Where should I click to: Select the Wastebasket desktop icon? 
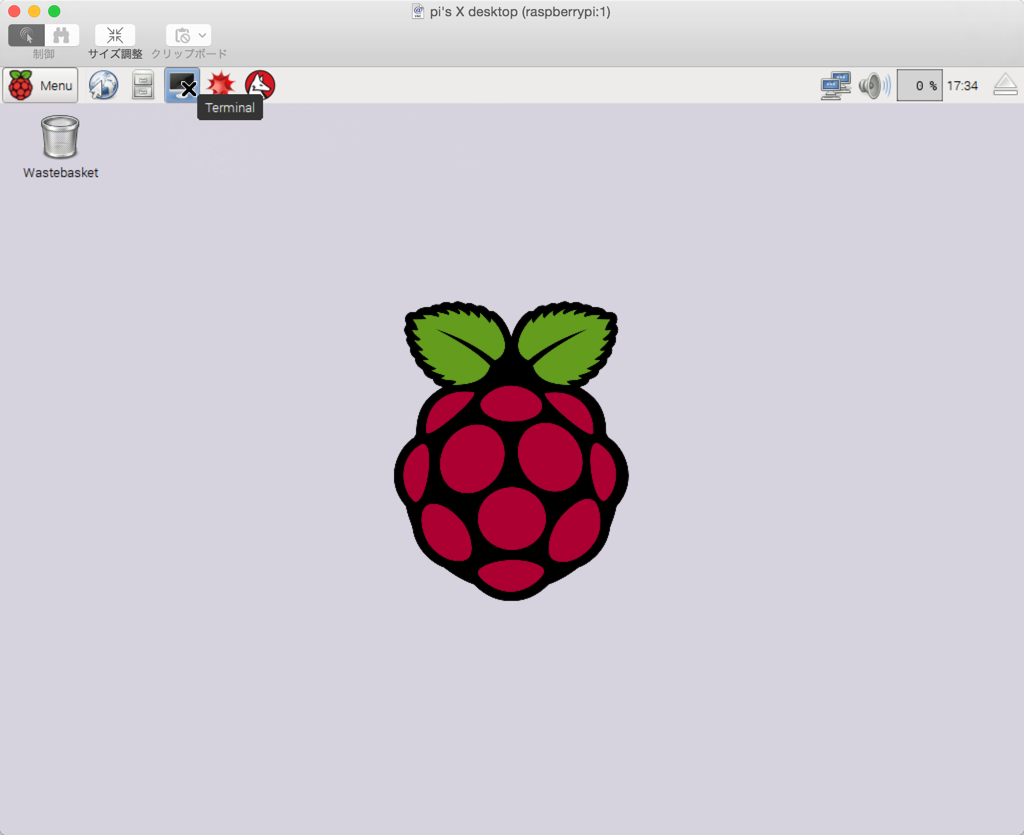tap(60, 147)
